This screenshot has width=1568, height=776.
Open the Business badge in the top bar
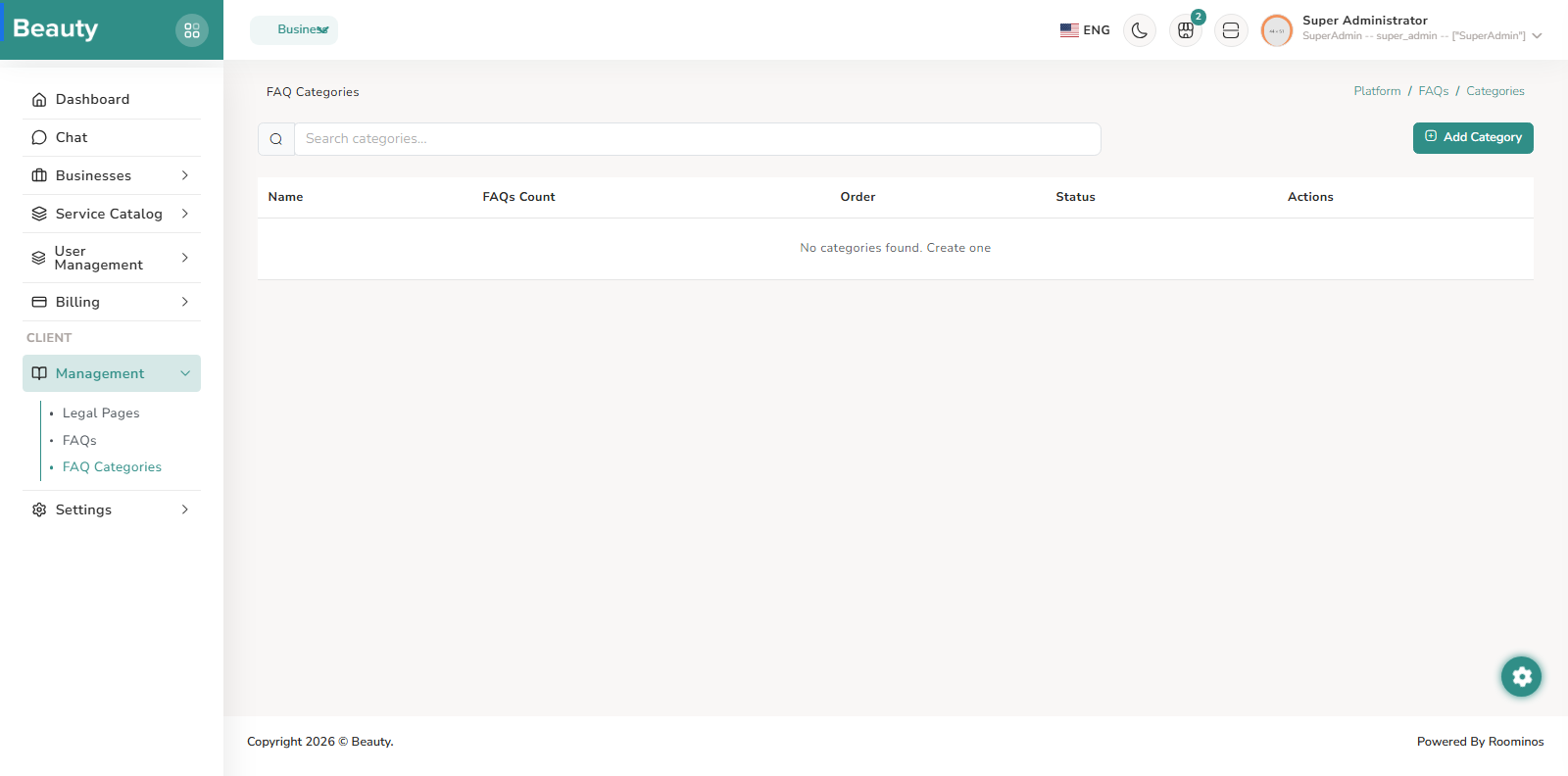pyautogui.click(x=294, y=29)
